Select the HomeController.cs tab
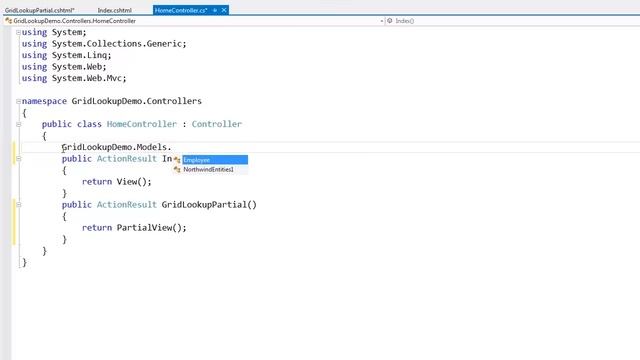Image resolution: width=640 pixels, height=360 pixels. point(181,10)
